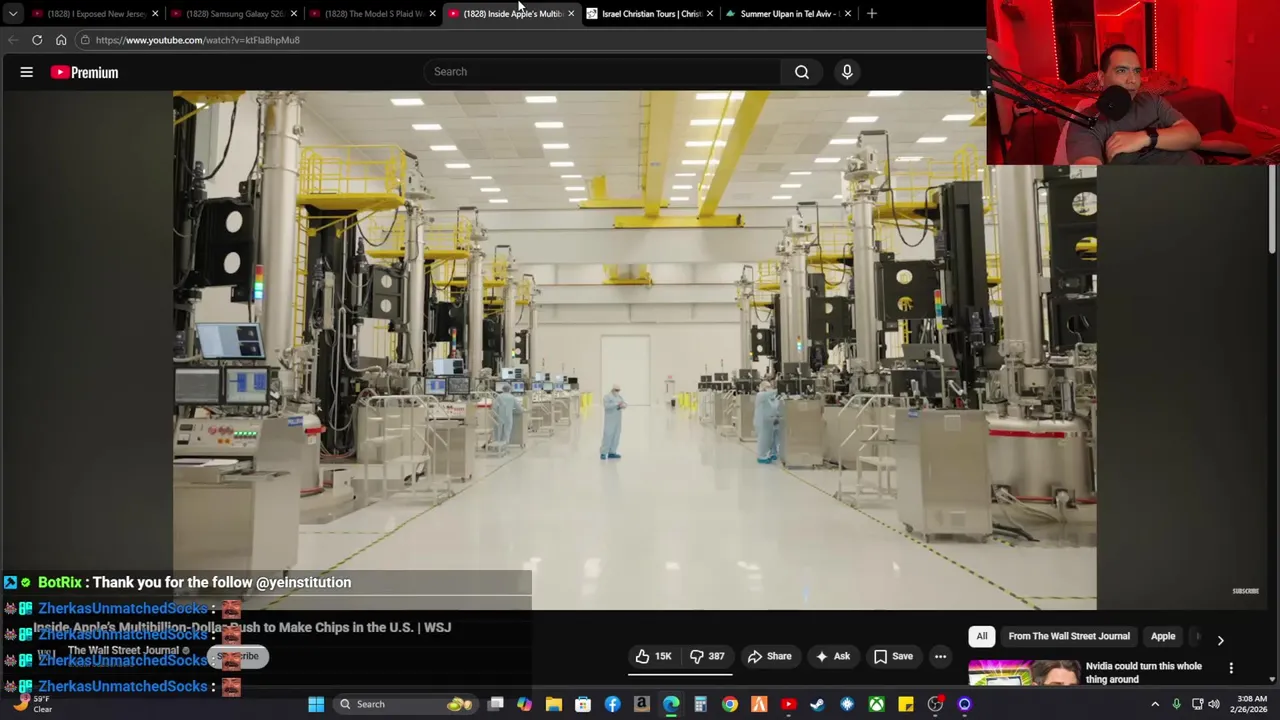Open Microsoft Store from the taskbar
Screen dimensions: 1280x720
[x=583, y=704]
